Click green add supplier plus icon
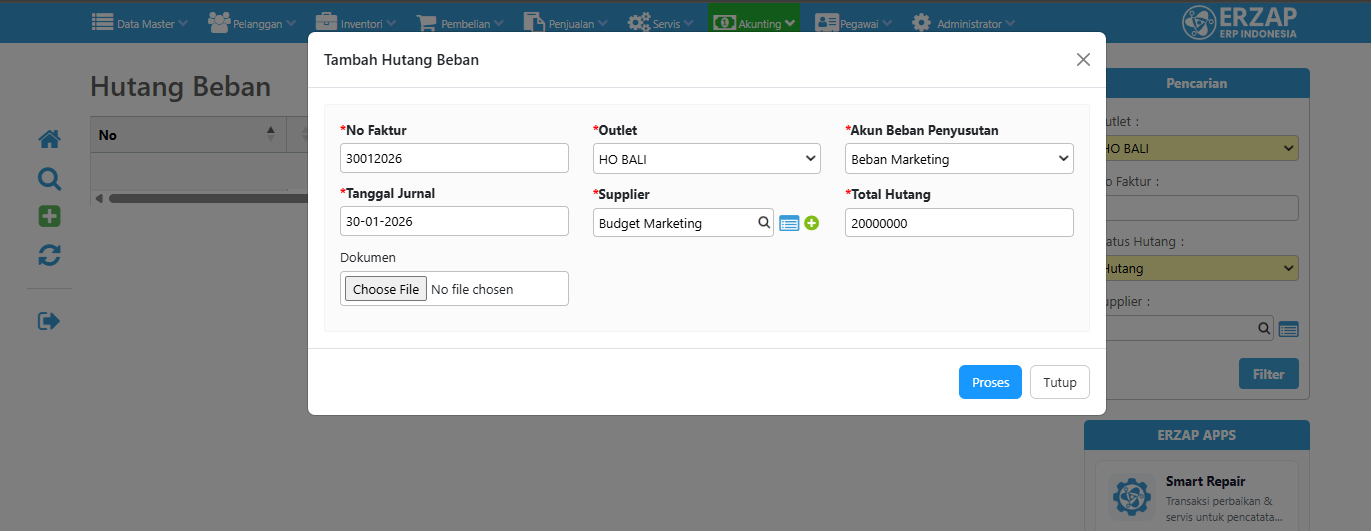This screenshot has height=531, width=1371. pos(811,223)
